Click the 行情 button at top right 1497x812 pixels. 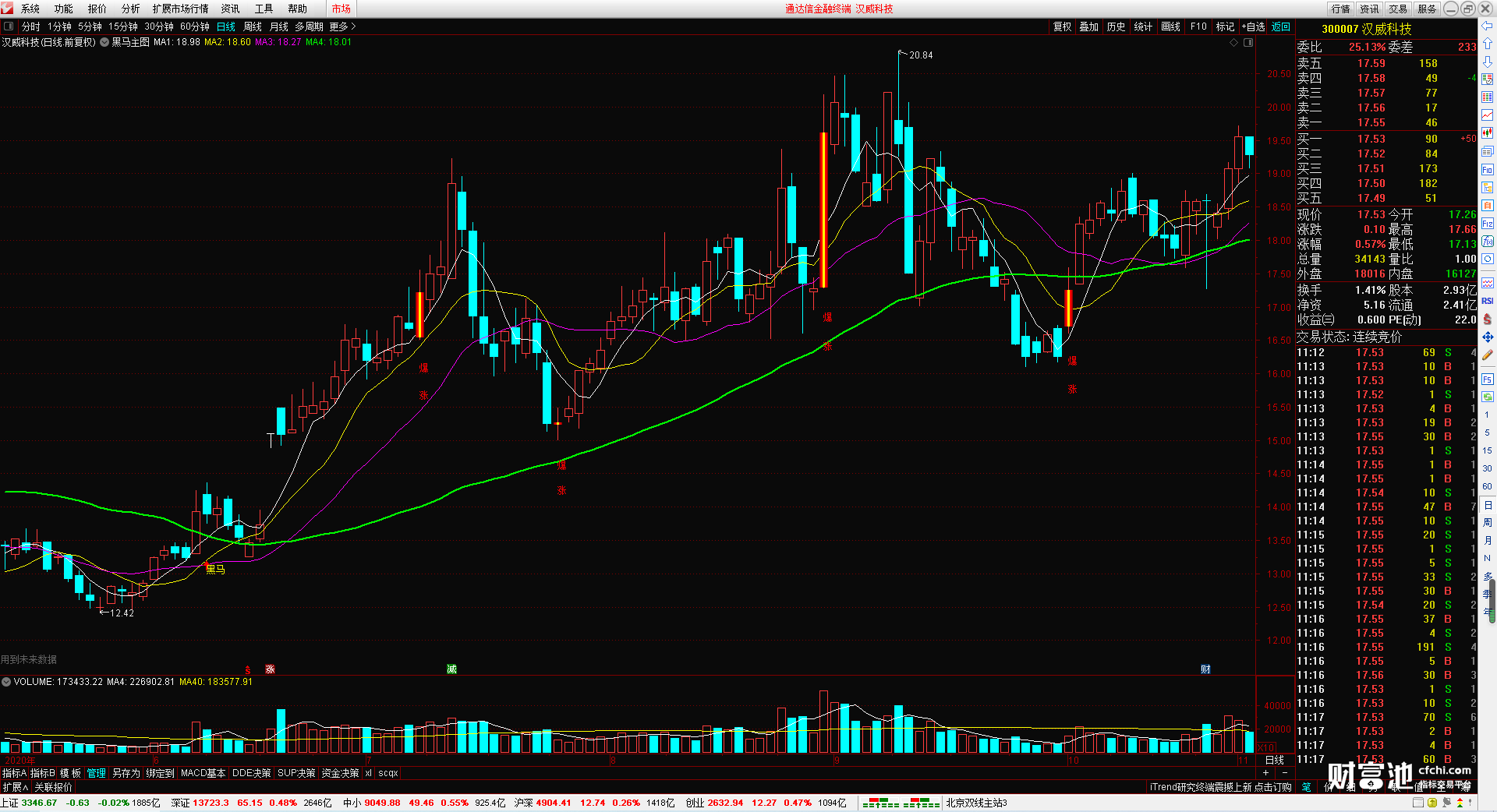[x=1341, y=9]
